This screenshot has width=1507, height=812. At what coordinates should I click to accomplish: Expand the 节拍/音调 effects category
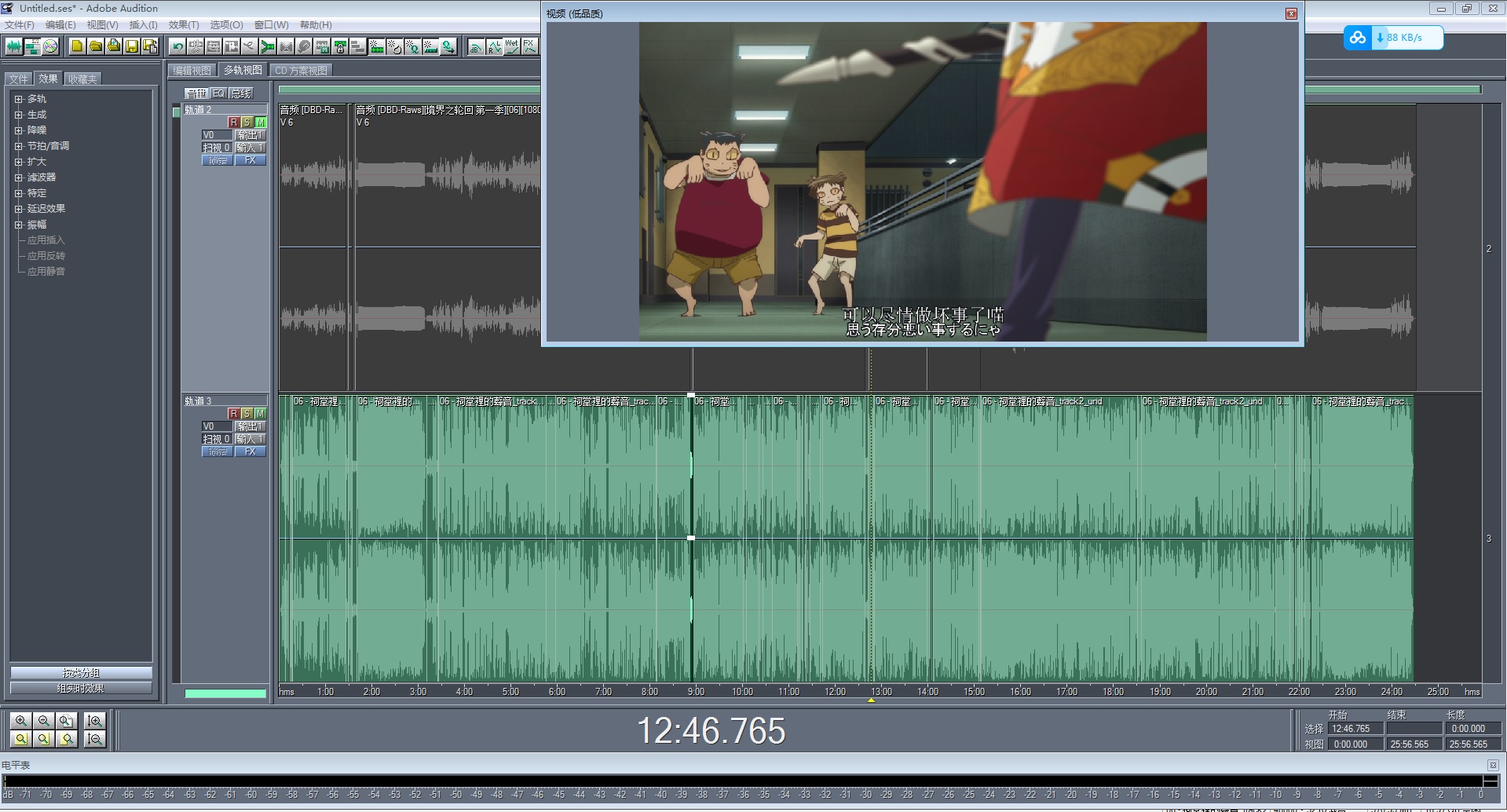[x=18, y=146]
